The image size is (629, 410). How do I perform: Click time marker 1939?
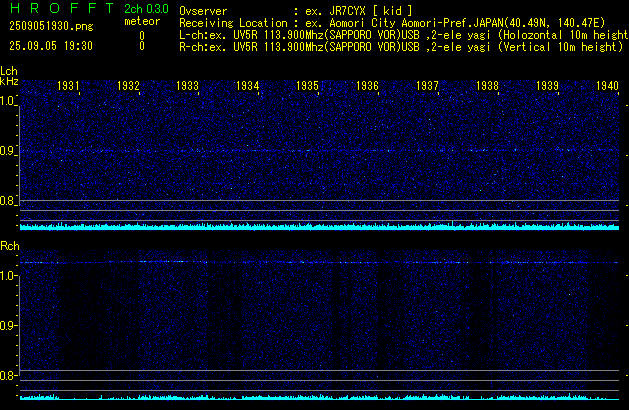547,85
